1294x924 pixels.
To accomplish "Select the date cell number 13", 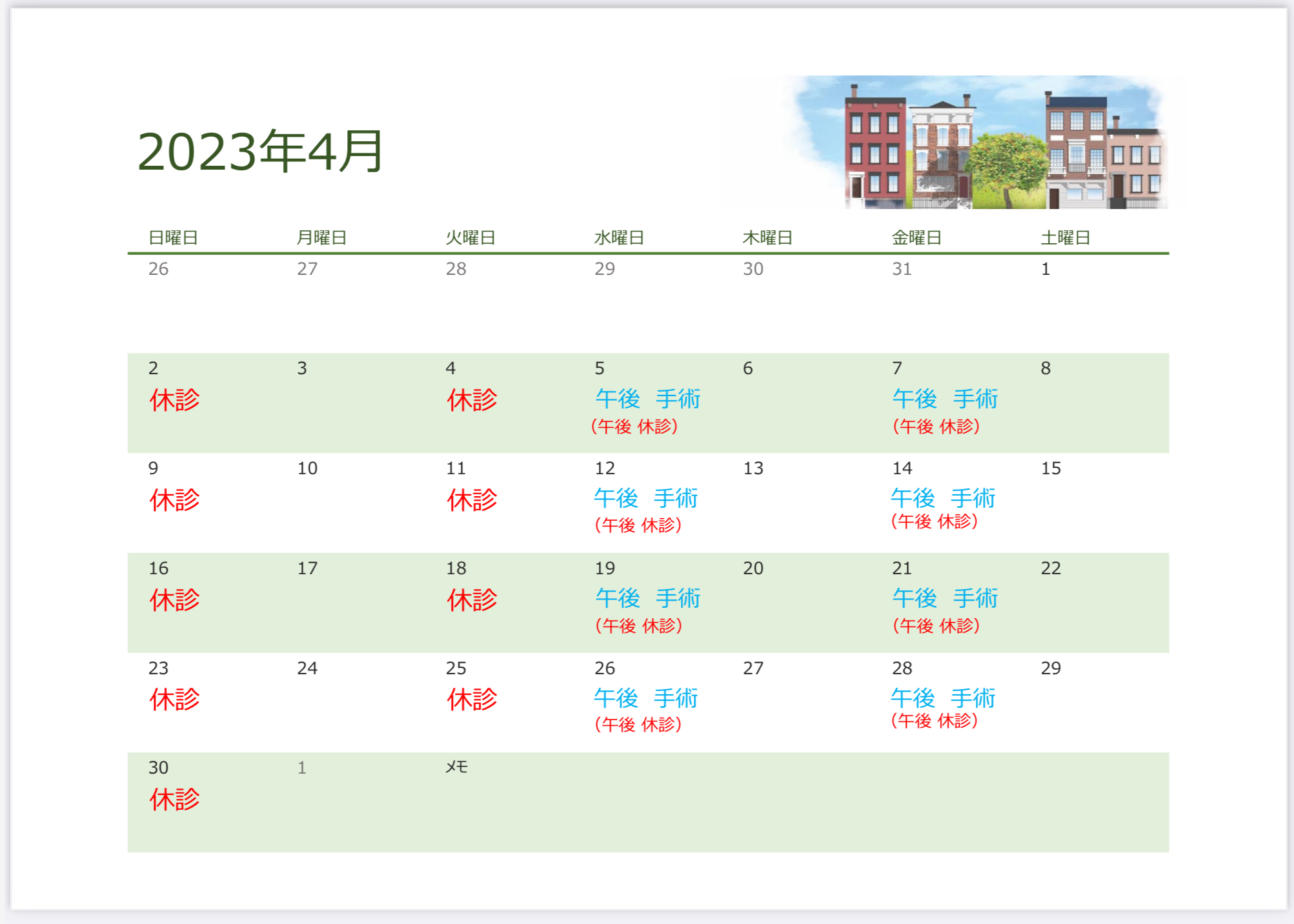I will (x=753, y=468).
